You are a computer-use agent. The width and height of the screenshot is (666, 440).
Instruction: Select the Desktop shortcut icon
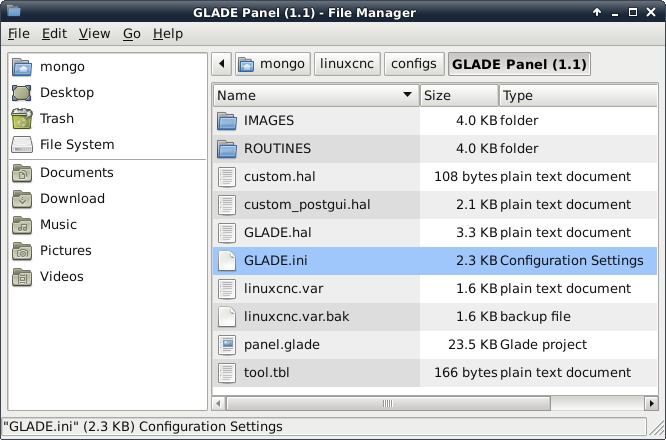(x=22, y=93)
